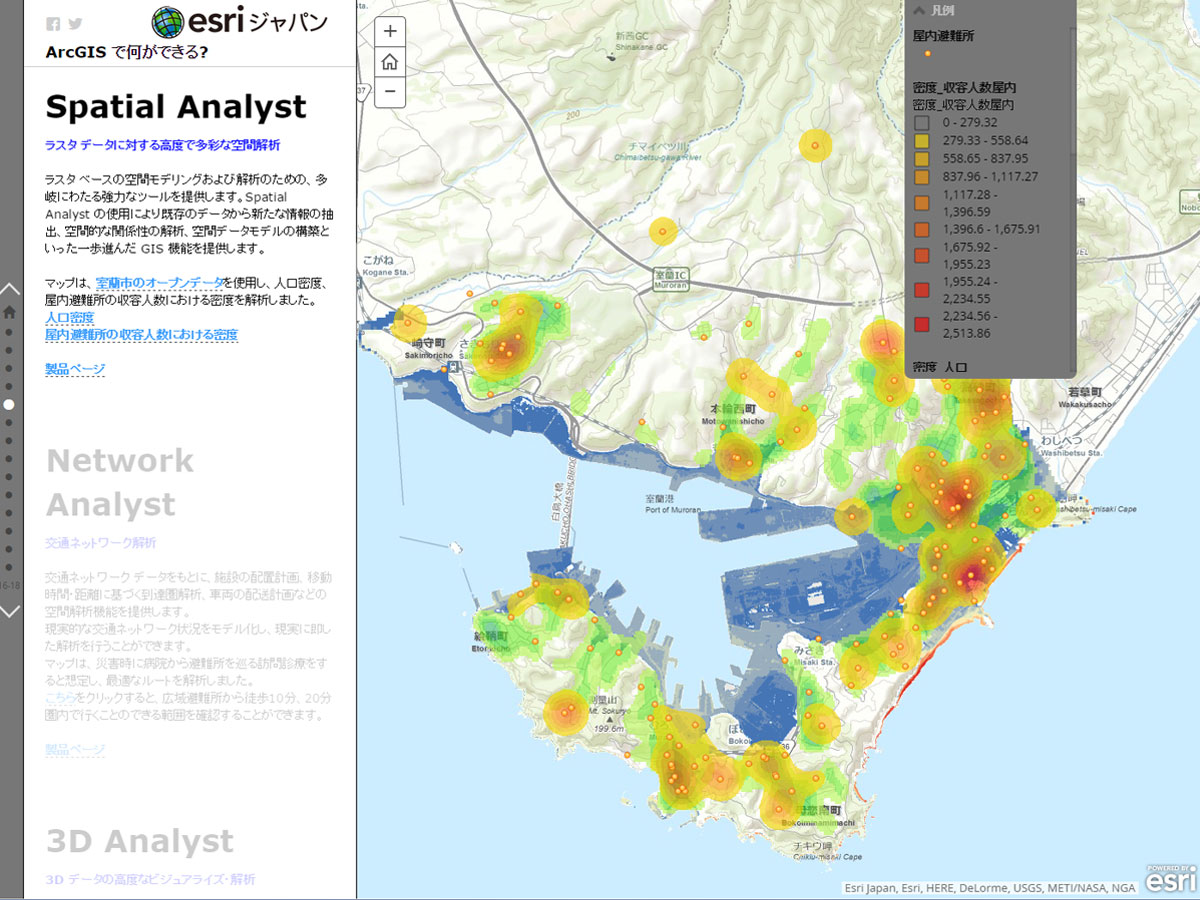1200x900 pixels.
Task: Share story on Facebook
Action: click(53, 24)
